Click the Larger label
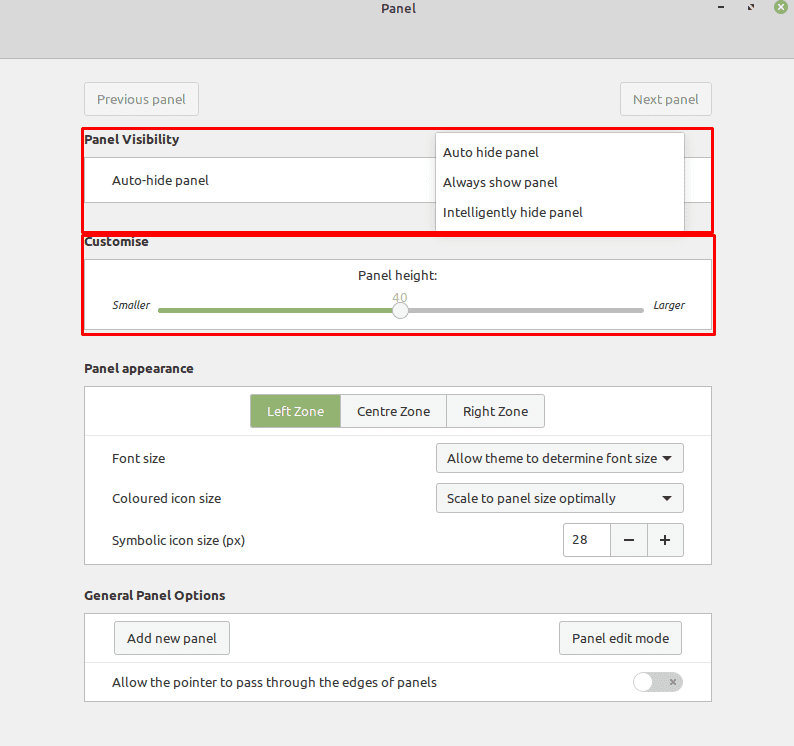794x746 pixels. click(x=668, y=305)
